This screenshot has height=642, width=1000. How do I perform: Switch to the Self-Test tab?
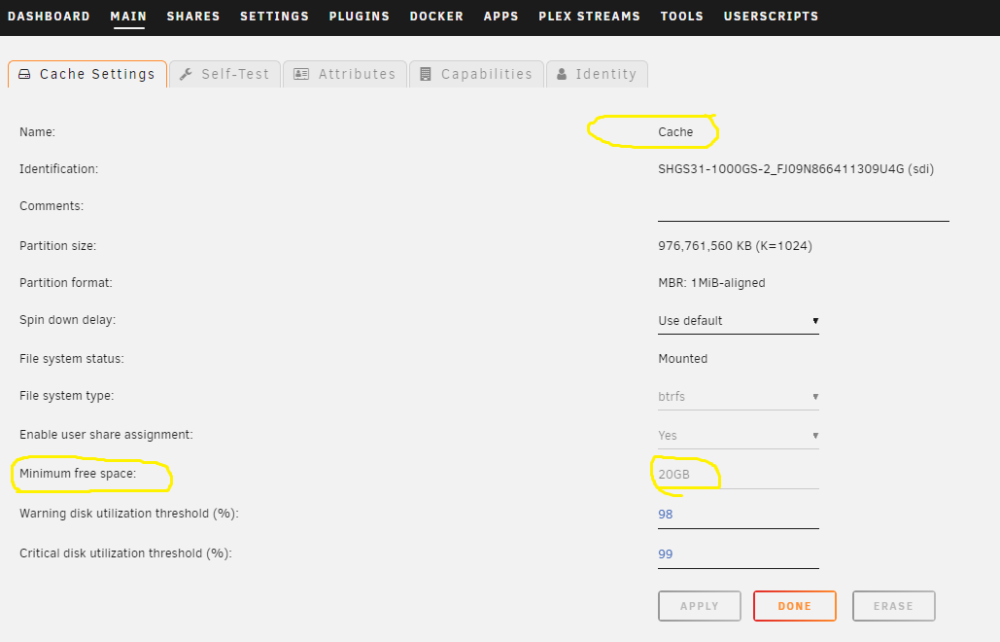coord(225,74)
